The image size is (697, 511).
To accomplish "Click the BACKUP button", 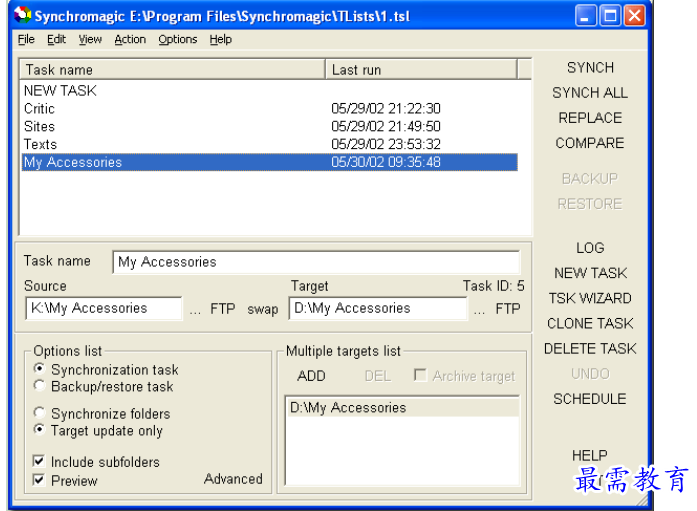I will (x=590, y=179).
